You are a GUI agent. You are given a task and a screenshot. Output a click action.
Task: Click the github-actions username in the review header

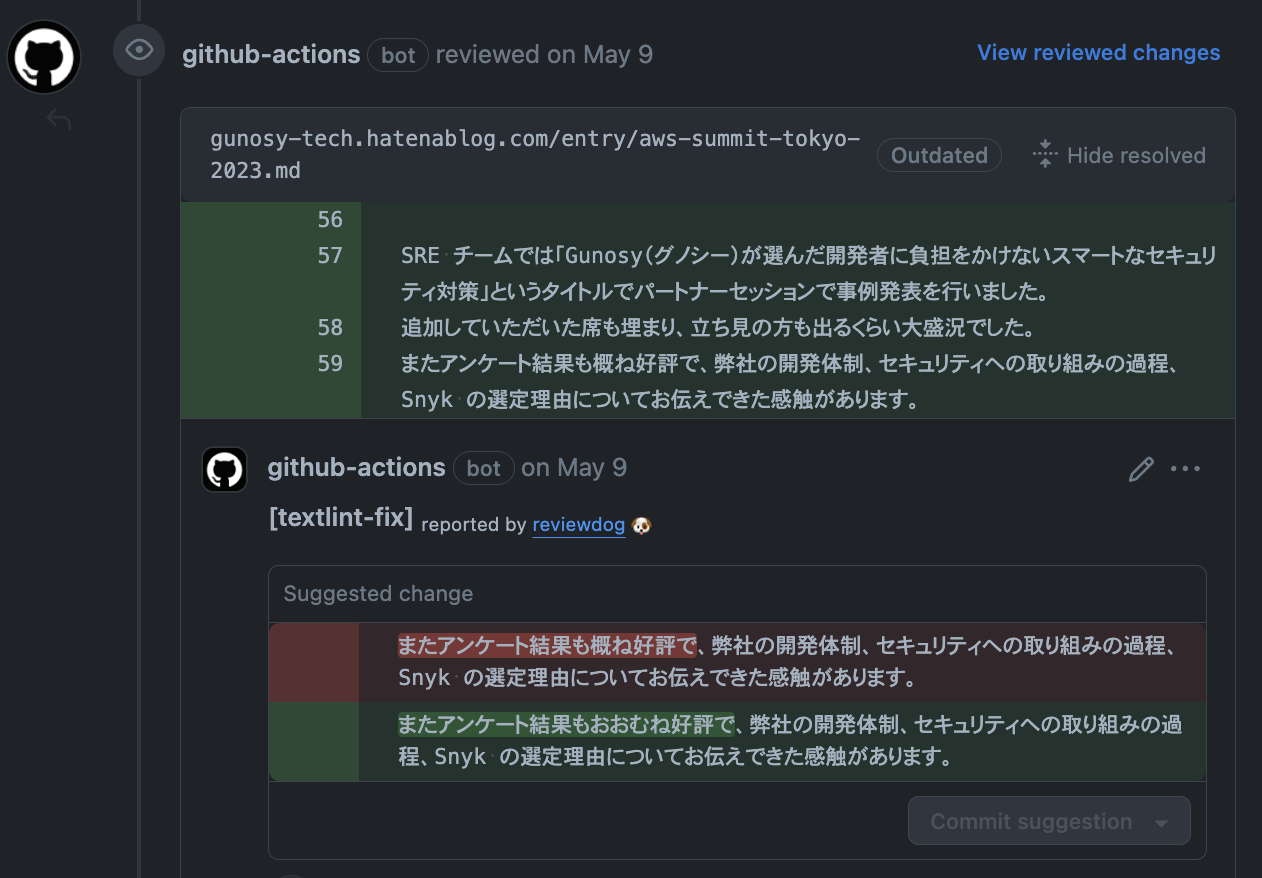coord(270,54)
